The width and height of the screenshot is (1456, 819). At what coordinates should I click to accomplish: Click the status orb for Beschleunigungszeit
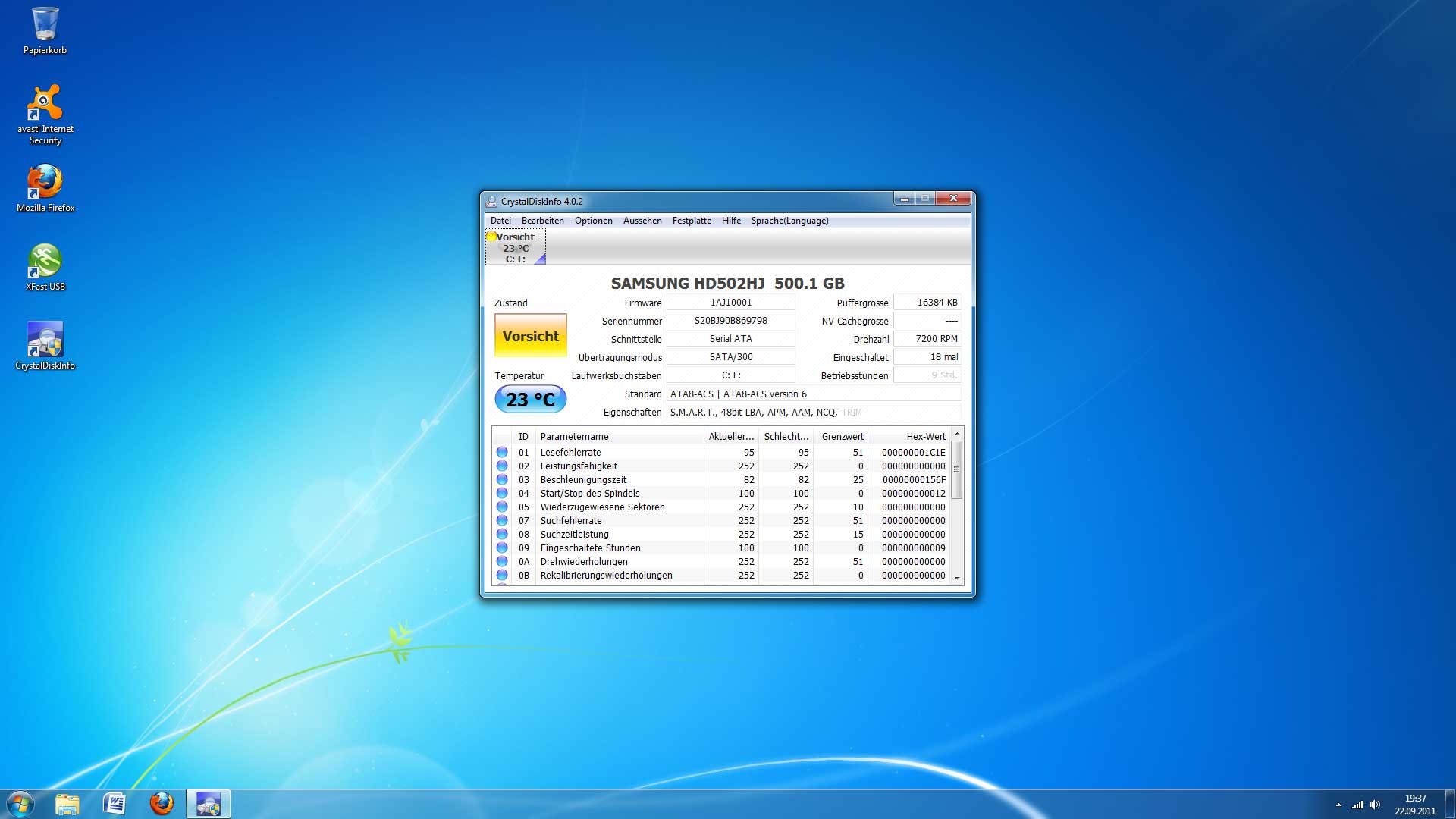(502, 479)
